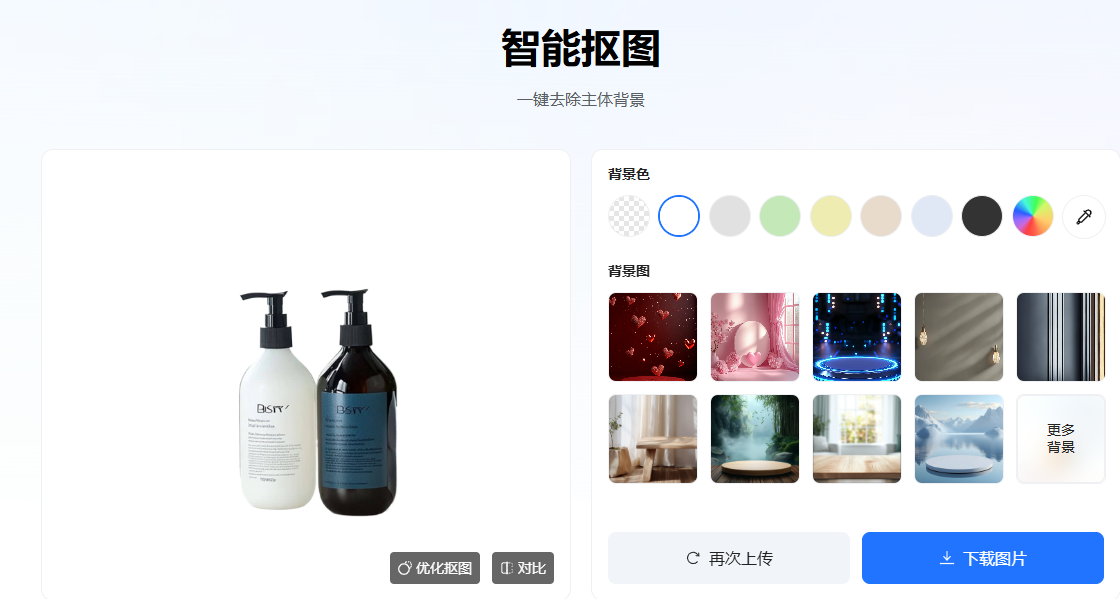Select the red hearts background image
Viewport: 1120px width, 599px height.
coord(653,337)
